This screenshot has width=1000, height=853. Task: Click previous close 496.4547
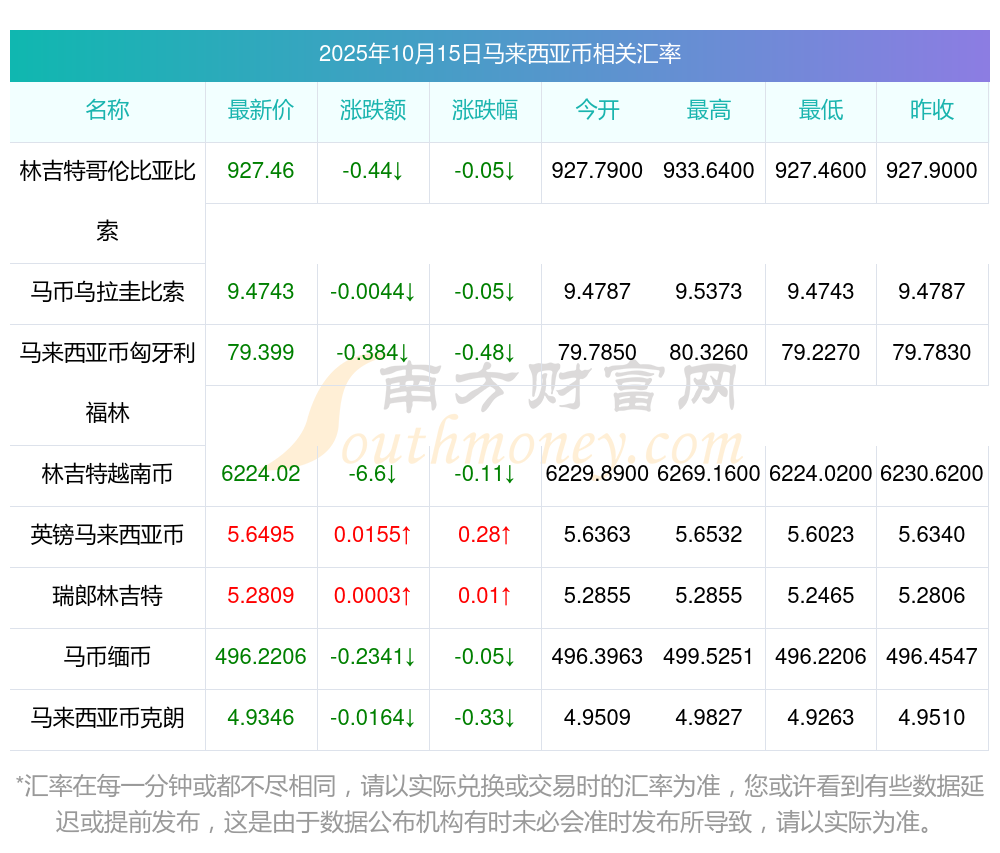[x=932, y=657]
